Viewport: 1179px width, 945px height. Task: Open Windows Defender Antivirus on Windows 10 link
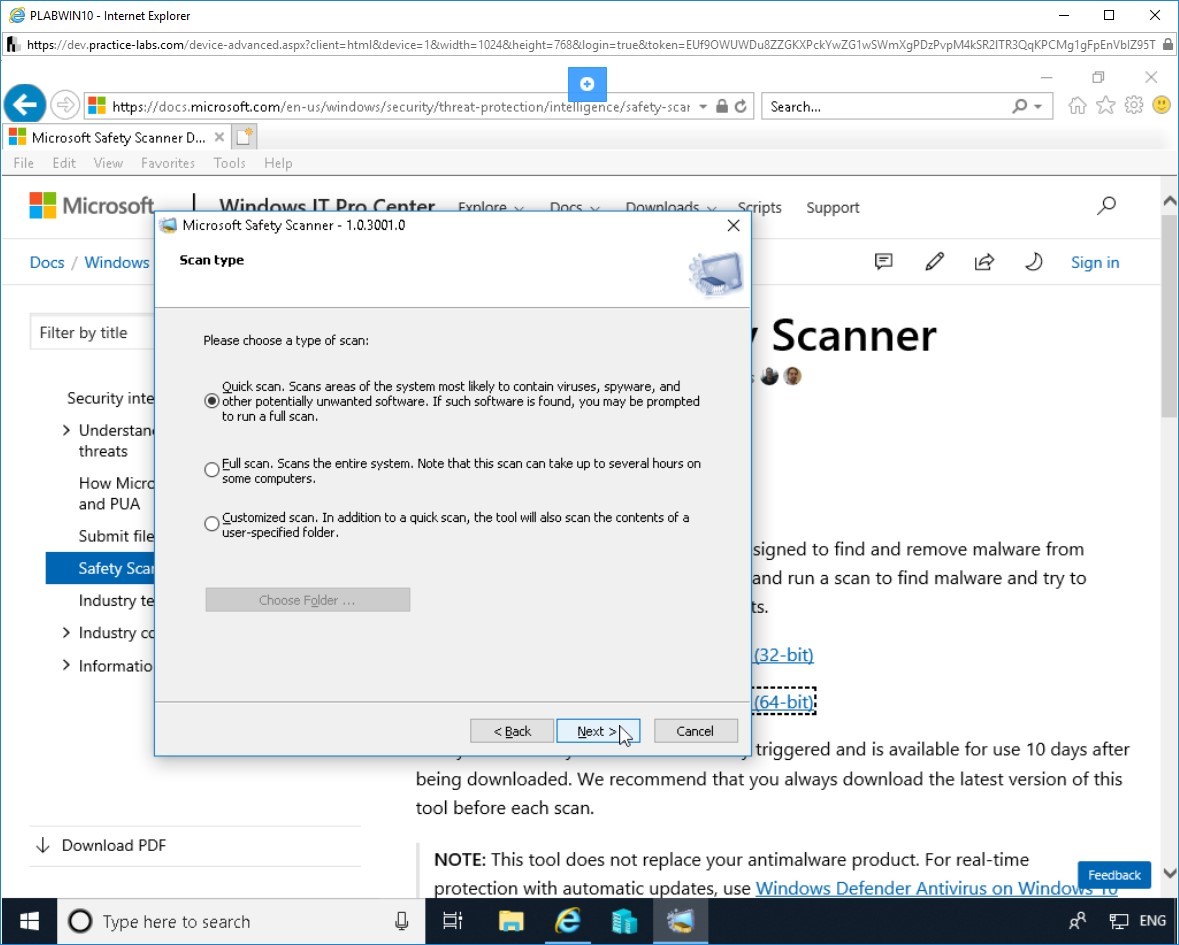pyautogui.click(x=936, y=888)
